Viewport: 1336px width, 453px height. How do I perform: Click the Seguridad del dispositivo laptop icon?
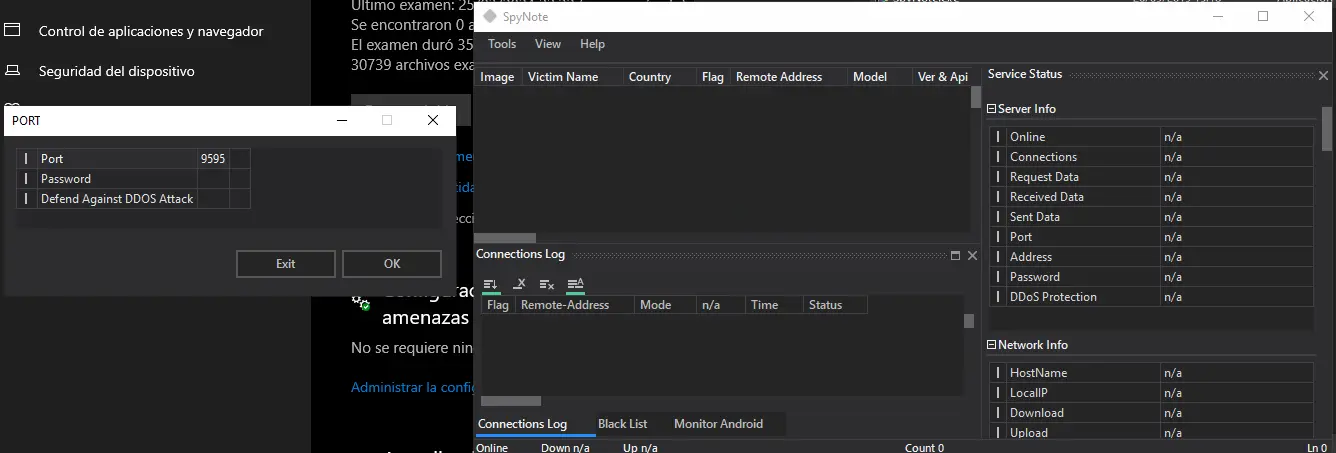coord(13,71)
